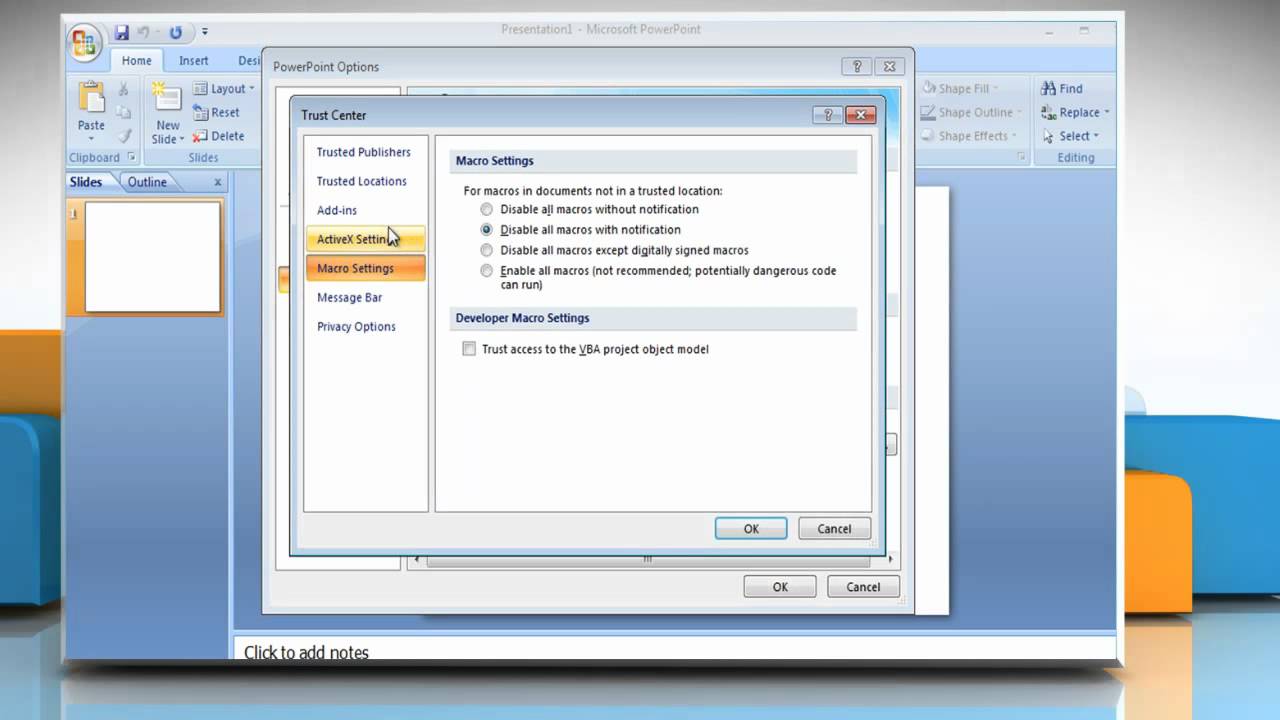
Task: Click the Trust Center help question mark
Action: tap(827, 115)
